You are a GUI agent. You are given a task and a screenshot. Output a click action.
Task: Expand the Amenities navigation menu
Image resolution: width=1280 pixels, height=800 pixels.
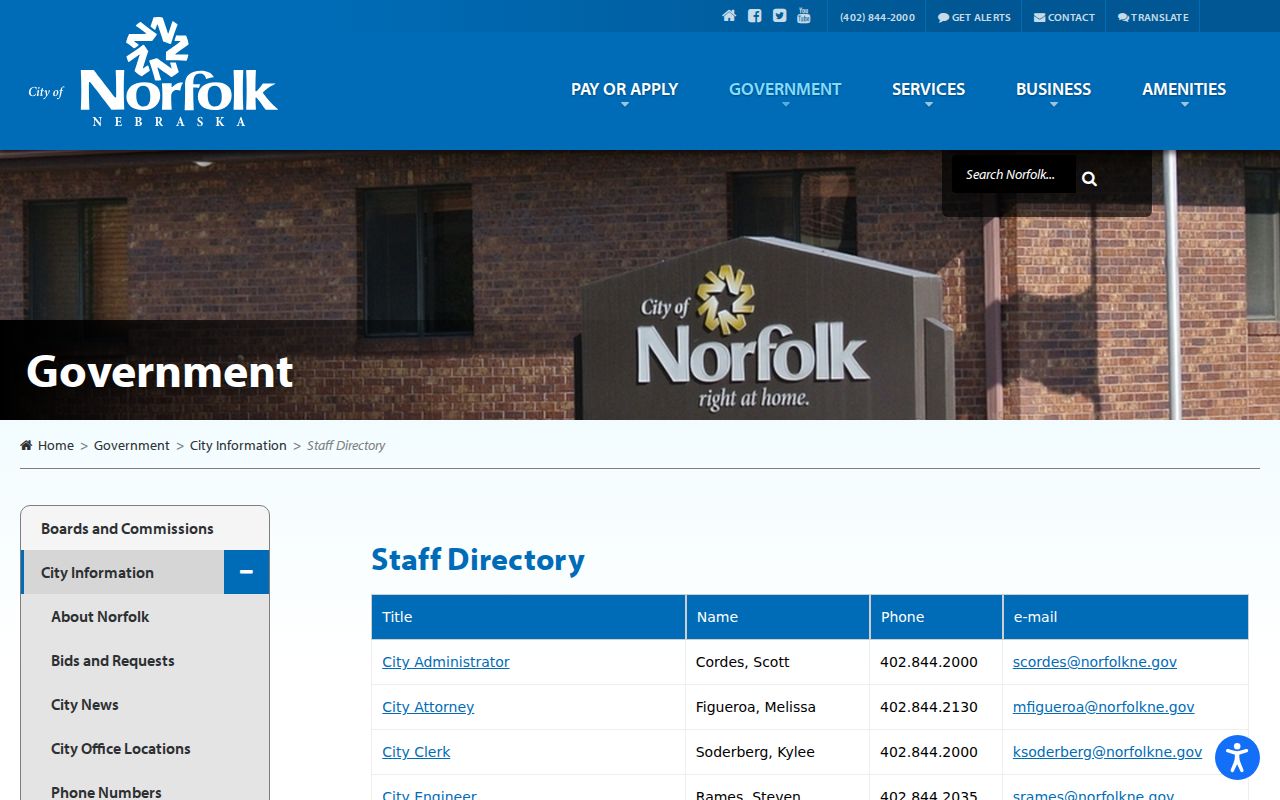(x=1184, y=89)
